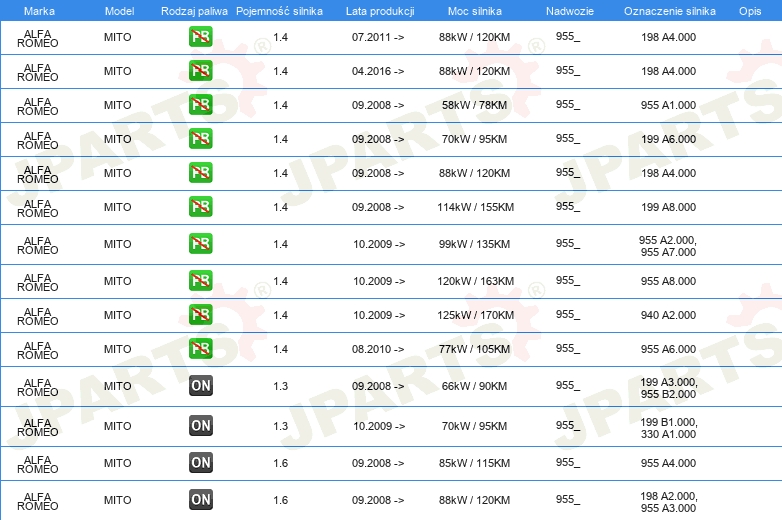This screenshot has width=782, height=520.
Task: Select engine code 199 A8.000
Action: click(668, 207)
